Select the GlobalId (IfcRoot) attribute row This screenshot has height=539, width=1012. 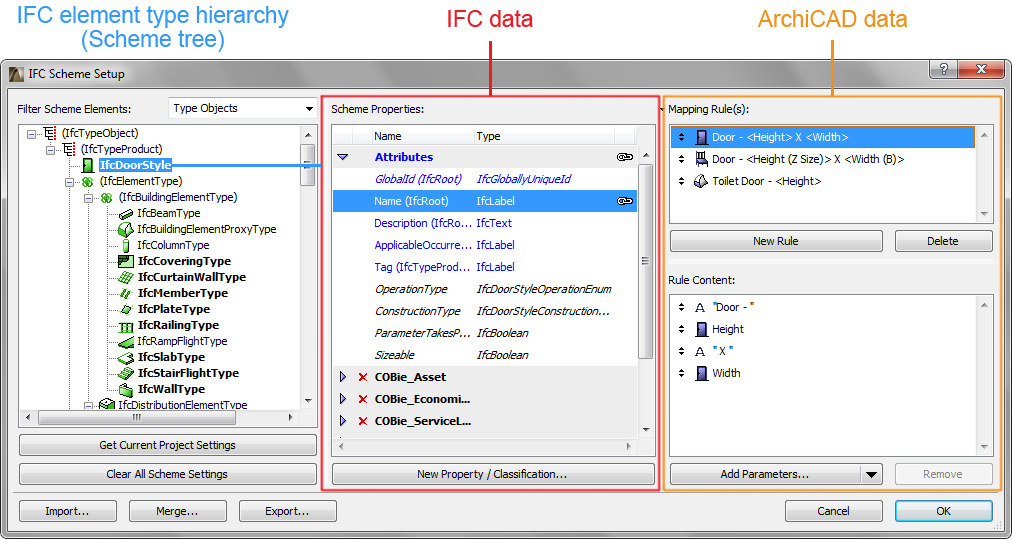click(485, 179)
